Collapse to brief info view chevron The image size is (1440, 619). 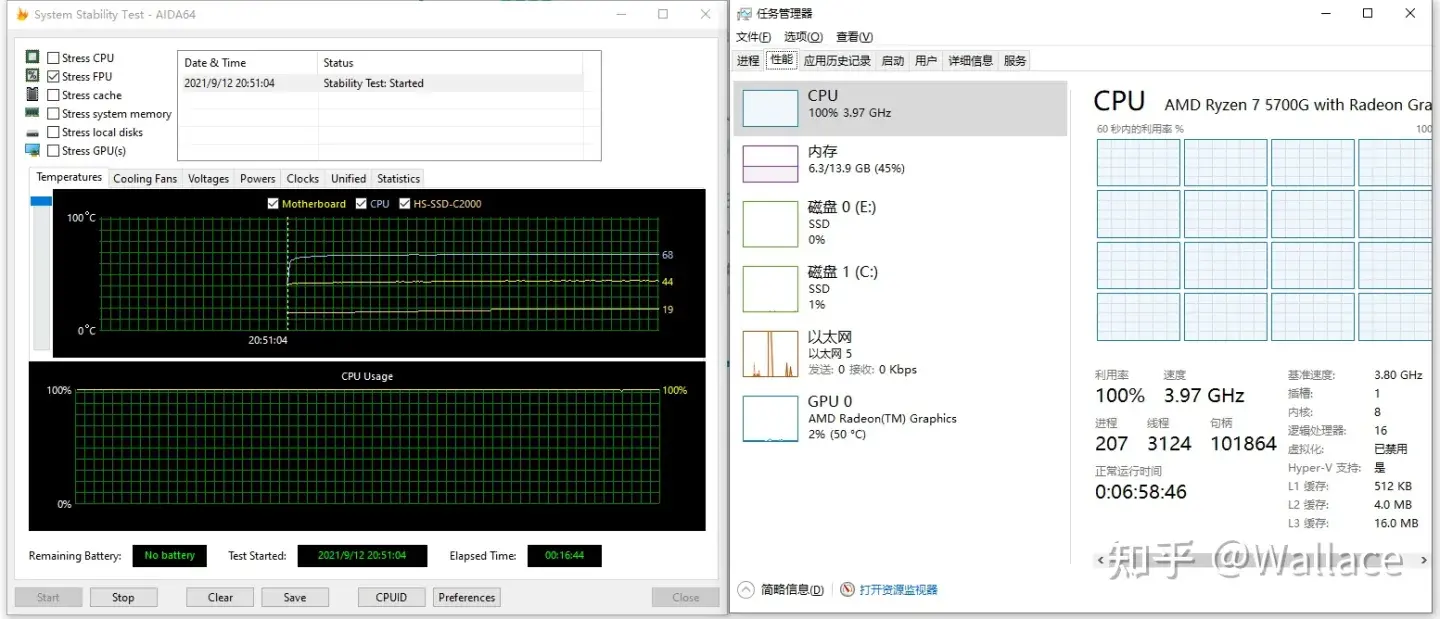point(745,590)
